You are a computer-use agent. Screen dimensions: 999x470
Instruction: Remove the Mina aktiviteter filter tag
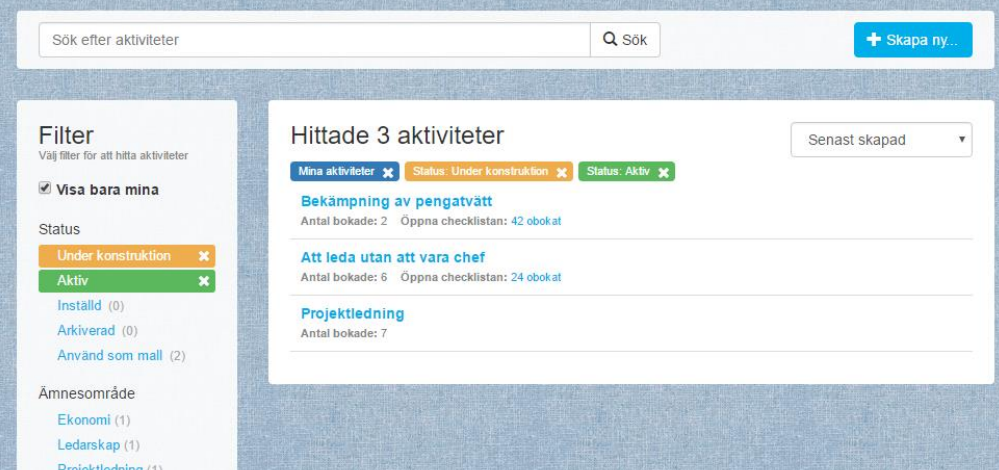(x=388, y=173)
